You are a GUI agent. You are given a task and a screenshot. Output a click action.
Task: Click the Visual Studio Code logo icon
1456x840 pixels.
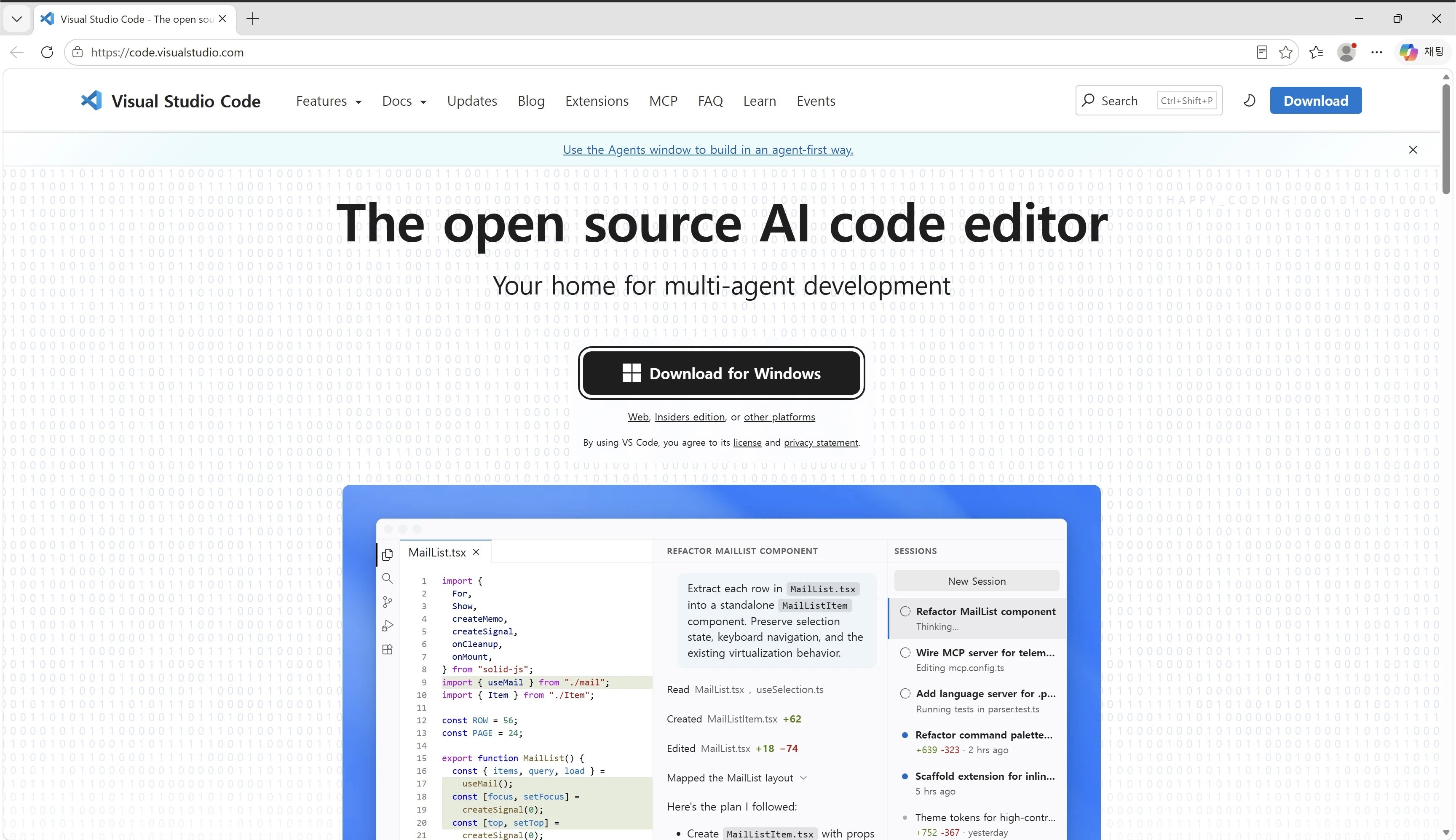(x=91, y=100)
